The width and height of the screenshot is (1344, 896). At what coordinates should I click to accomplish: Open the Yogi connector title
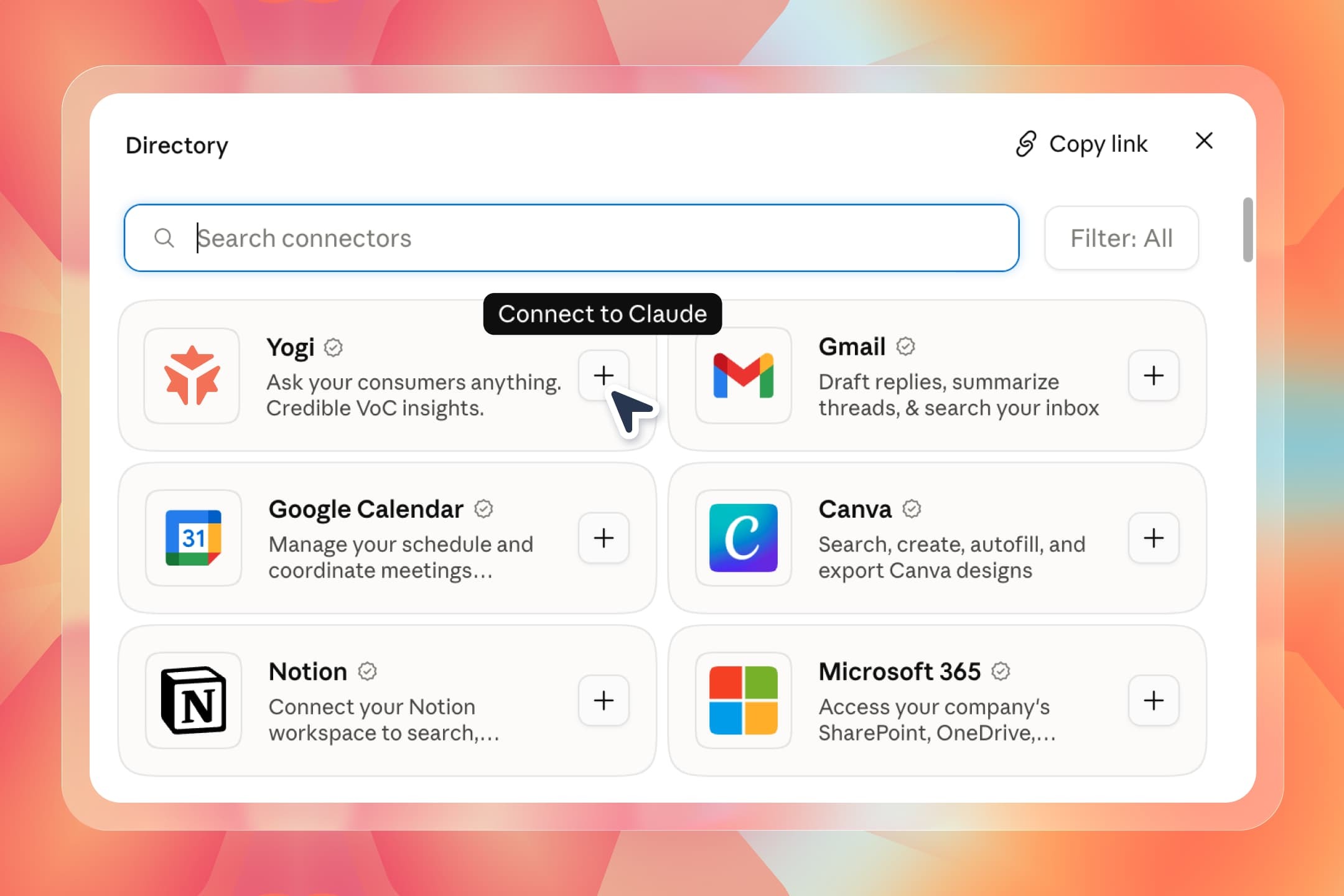click(291, 347)
